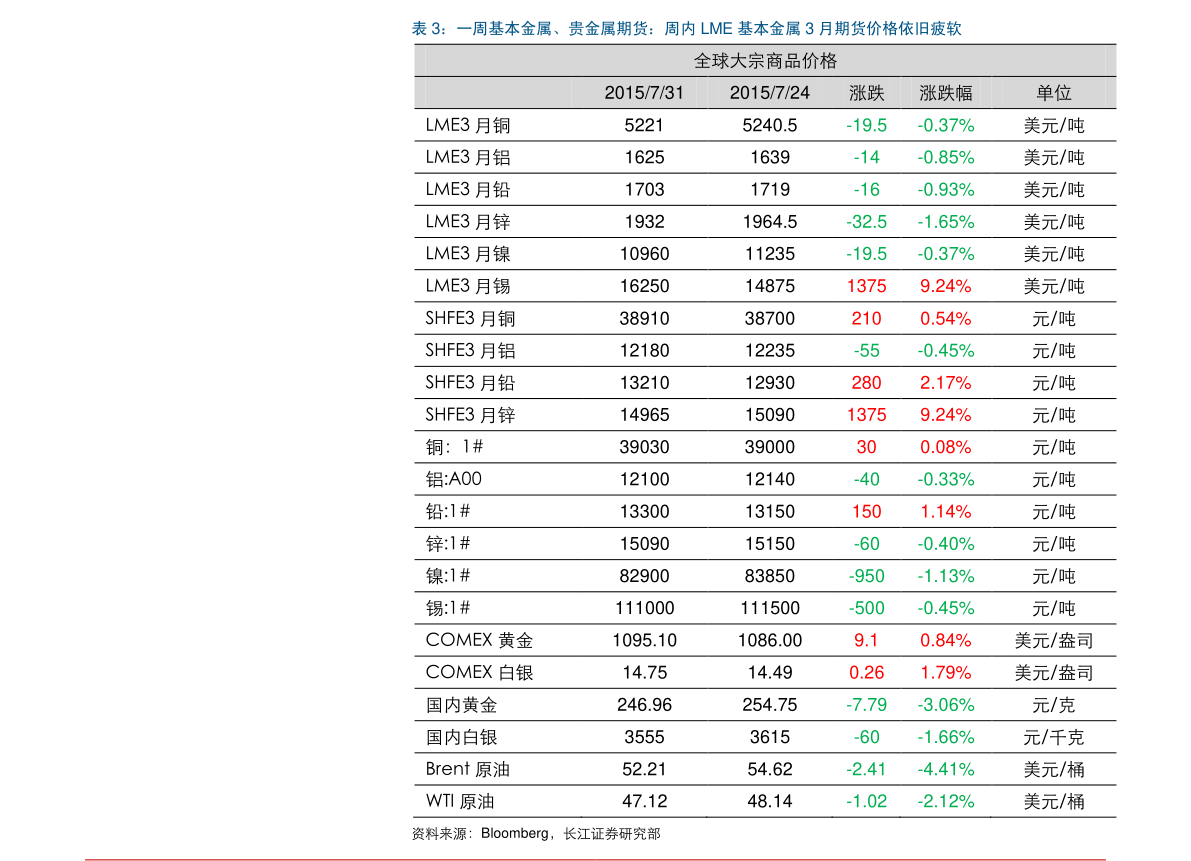Image resolution: width=1191 pixels, height=861 pixels.
Task: Click the -14 change value
Action: (866, 158)
